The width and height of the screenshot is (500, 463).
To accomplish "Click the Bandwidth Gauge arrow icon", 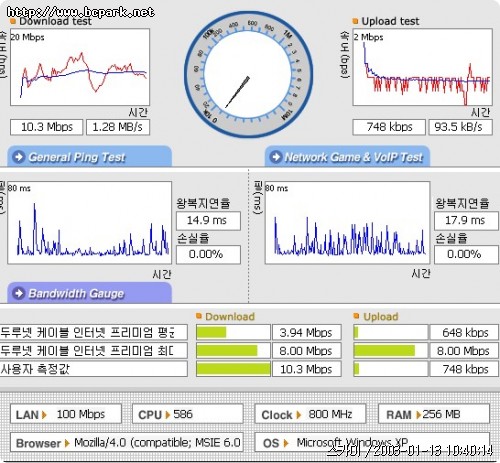I will pos(18,293).
